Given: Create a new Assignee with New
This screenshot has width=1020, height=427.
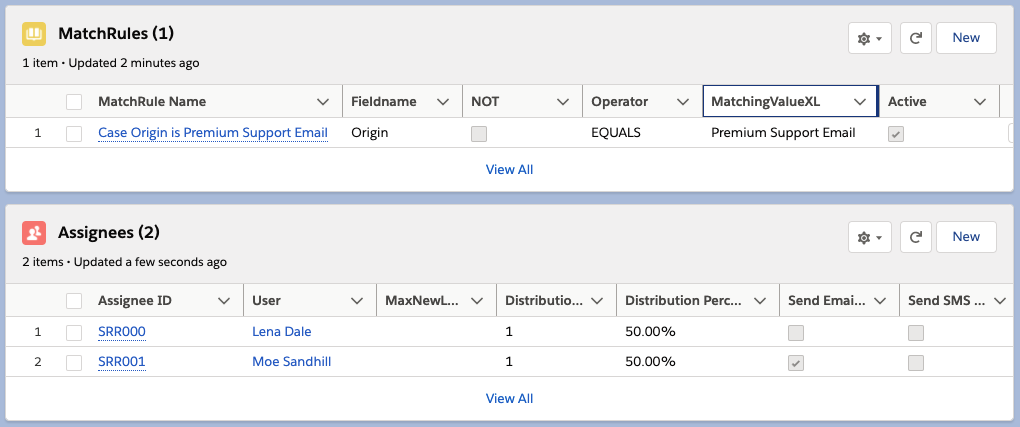Looking at the screenshot, I should pyautogui.click(x=966, y=238).
